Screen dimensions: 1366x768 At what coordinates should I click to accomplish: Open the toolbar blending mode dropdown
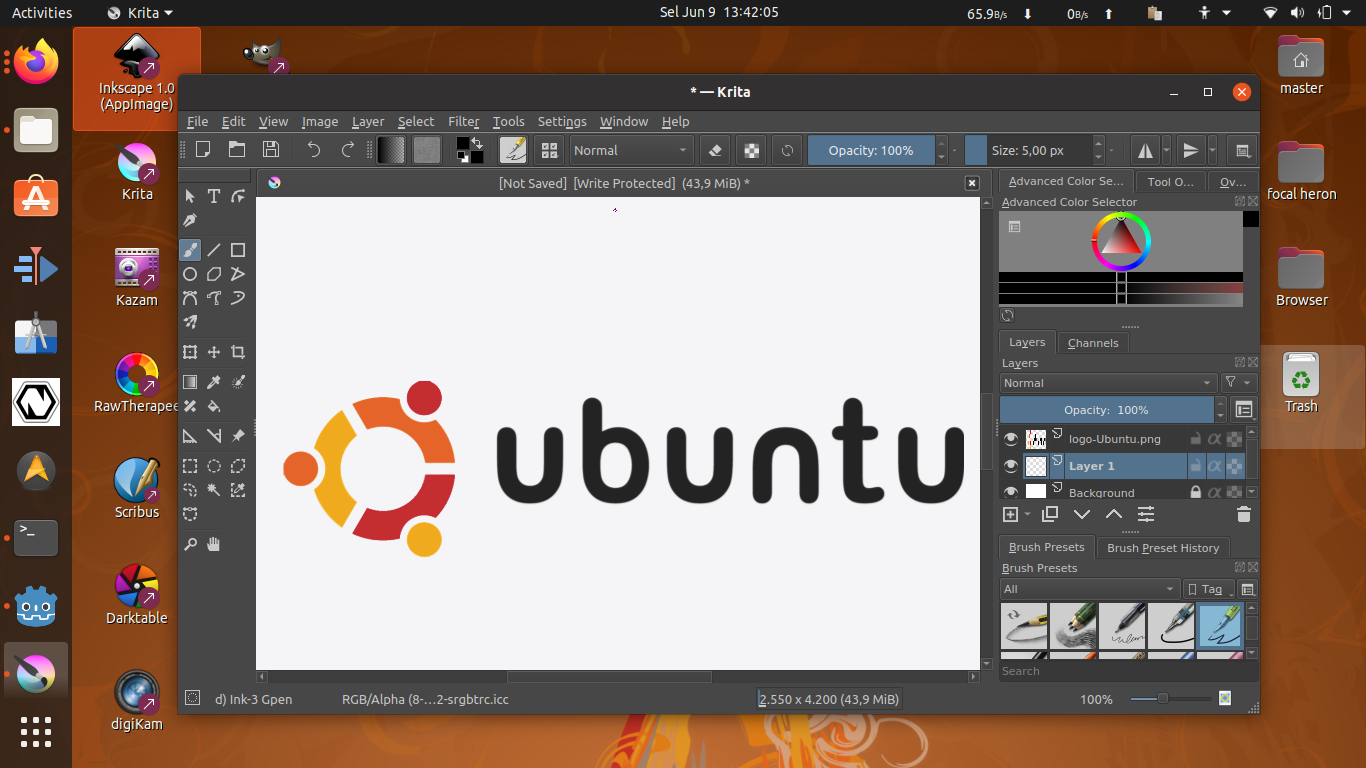(632, 150)
